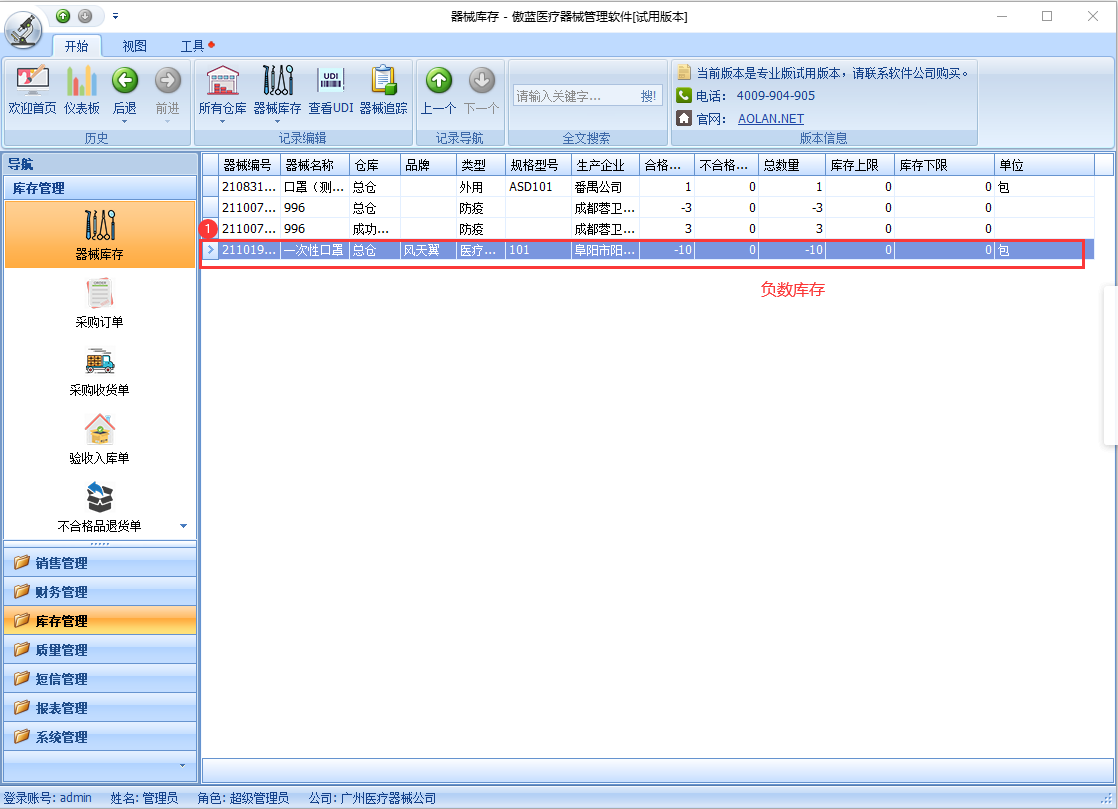
Task: Open the 短信管理 navigation group
Action: point(100,679)
